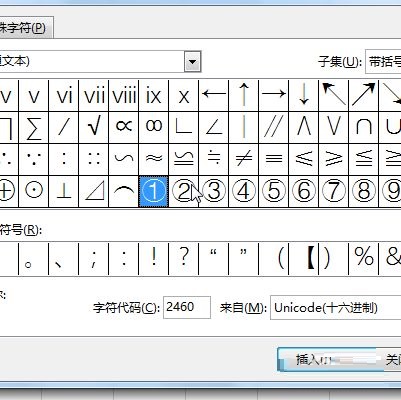
Task: Pick the circled dot ⊙ symbol
Action: pyautogui.click(x=34, y=191)
